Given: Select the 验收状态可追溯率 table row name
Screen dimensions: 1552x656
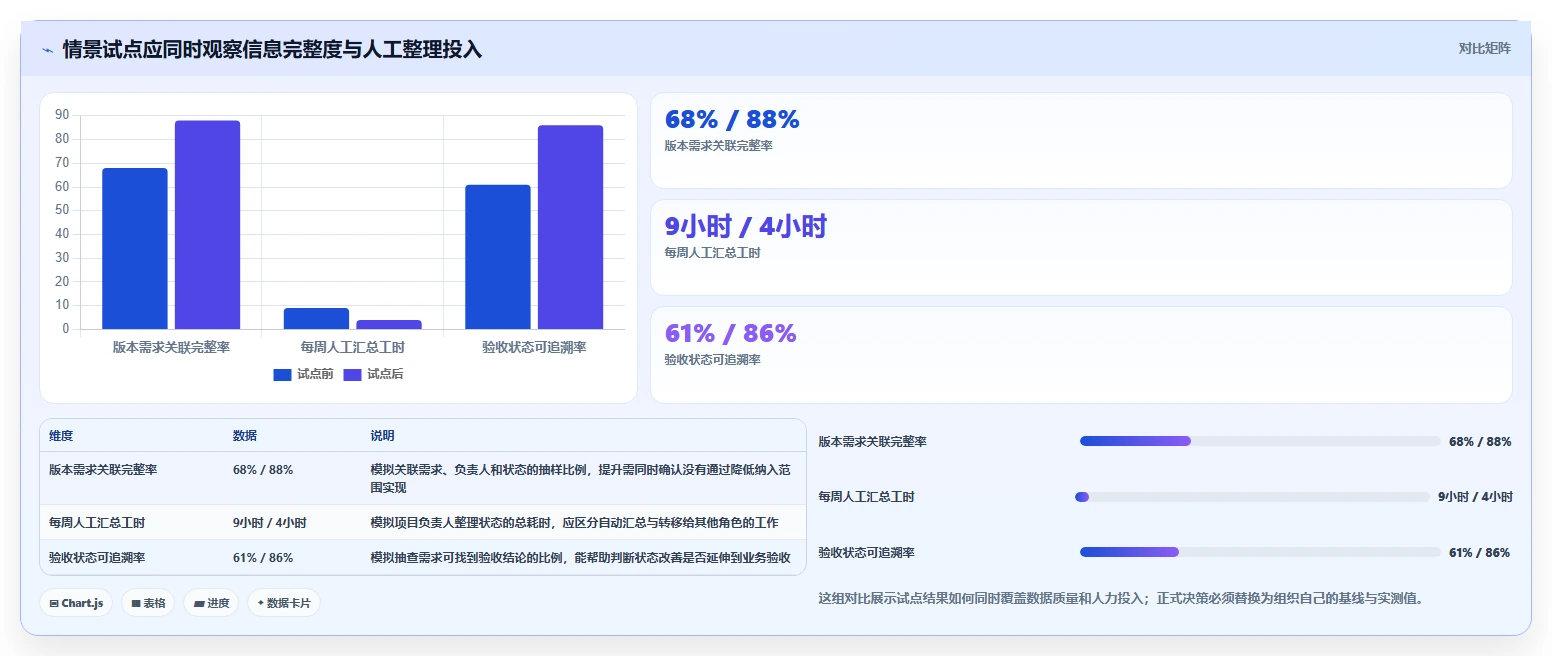Looking at the screenshot, I should tap(97, 558).
